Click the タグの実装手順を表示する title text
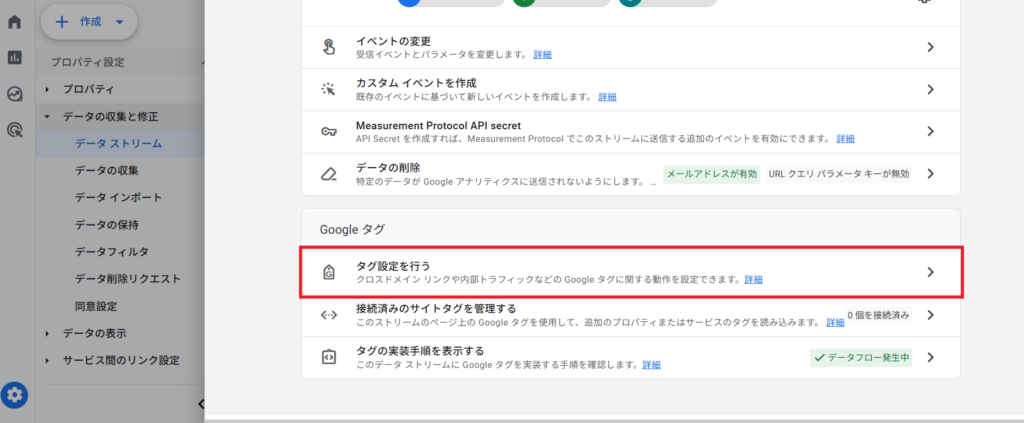 419,351
